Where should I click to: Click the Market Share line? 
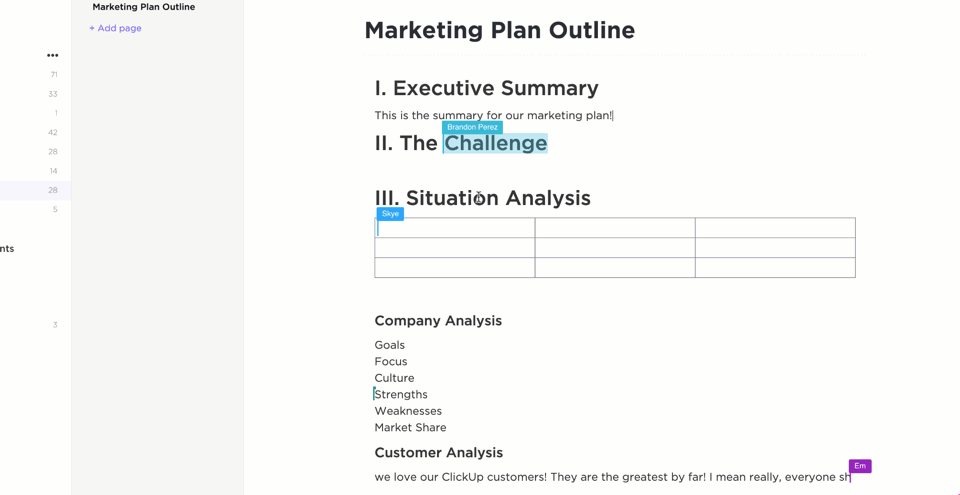click(x=410, y=427)
